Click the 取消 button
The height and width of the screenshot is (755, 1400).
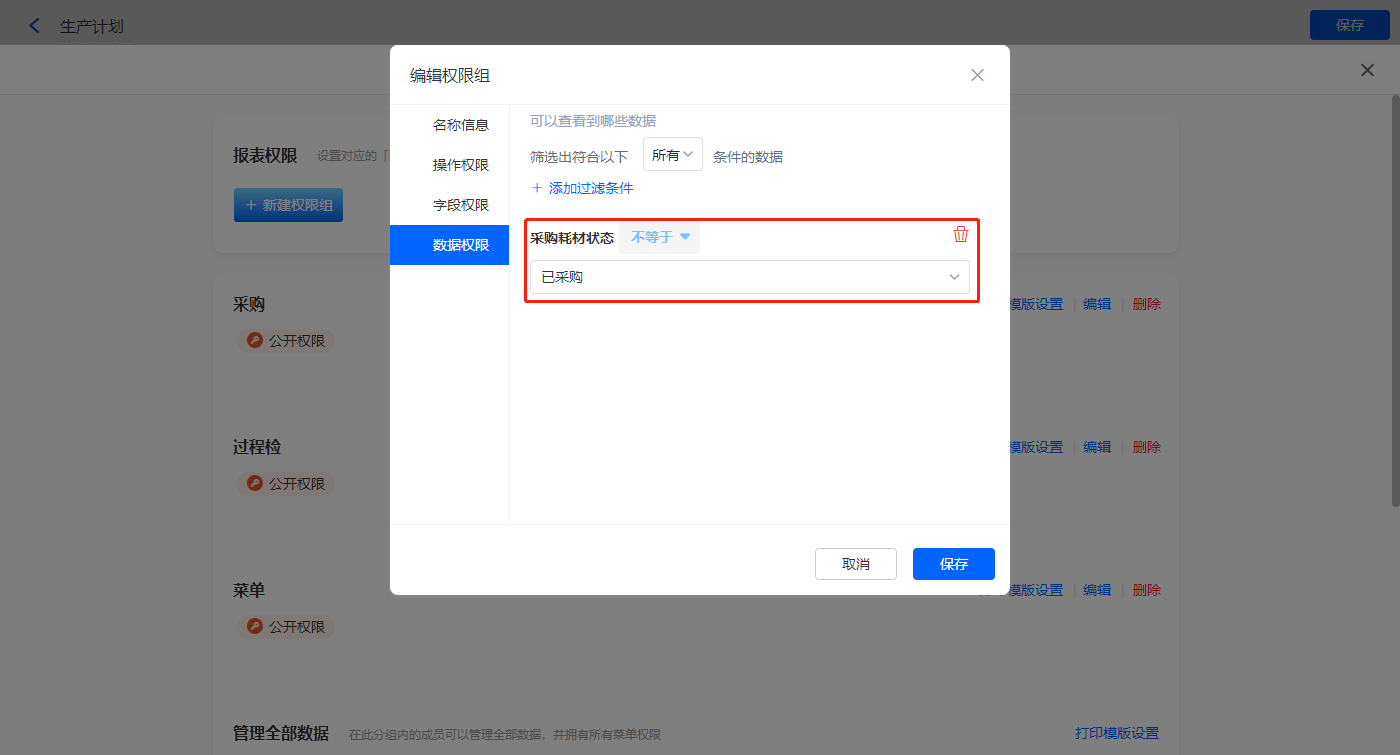coord(855,564)
